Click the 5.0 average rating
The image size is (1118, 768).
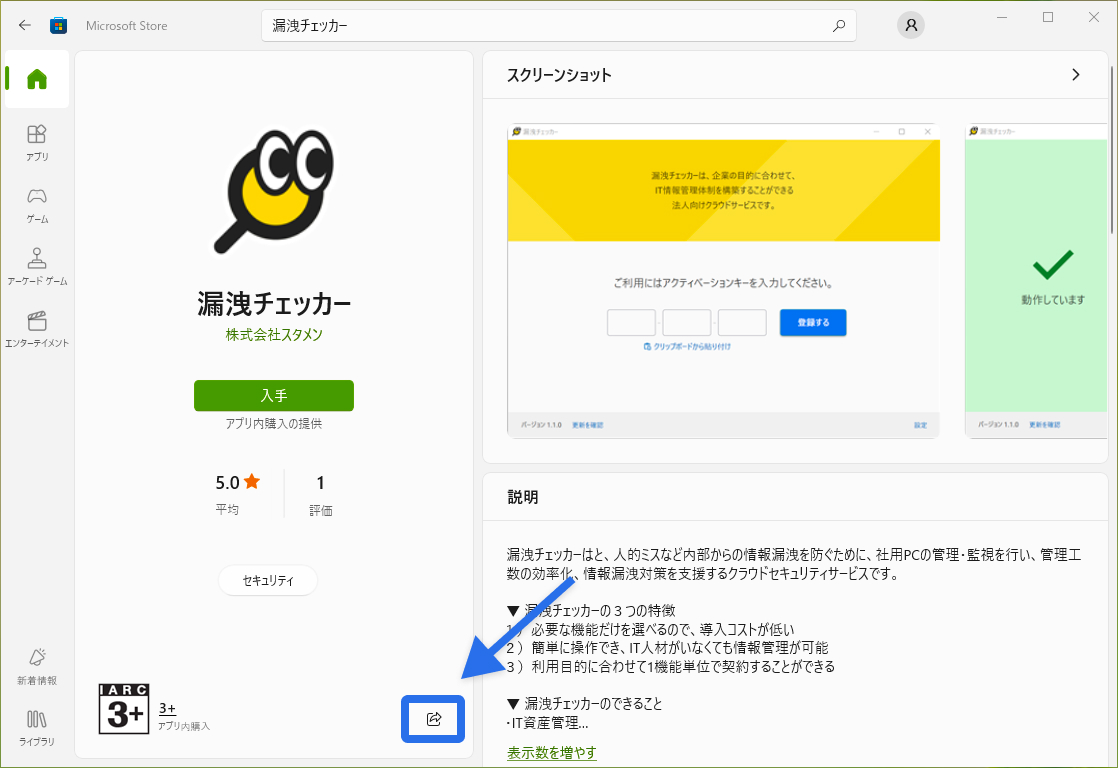point(237,493)
